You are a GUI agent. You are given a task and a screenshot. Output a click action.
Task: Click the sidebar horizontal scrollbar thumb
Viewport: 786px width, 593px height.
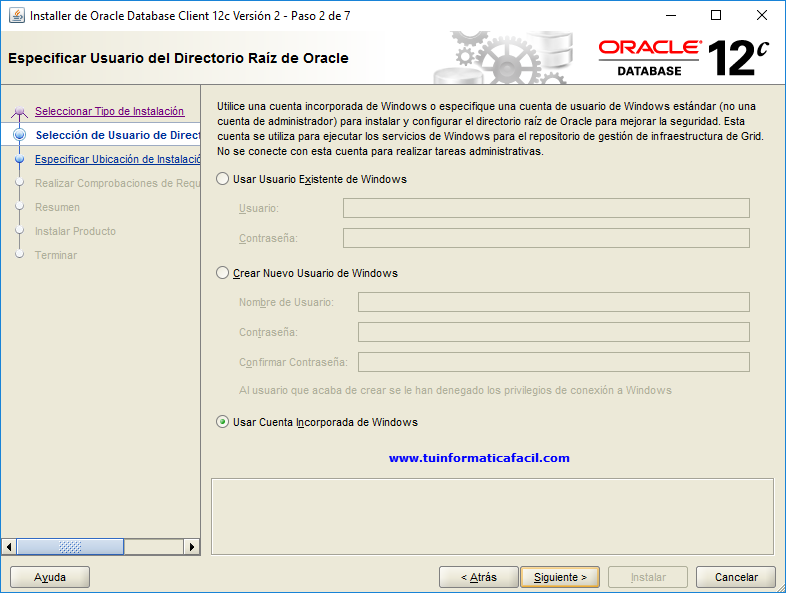coord(70,547)
